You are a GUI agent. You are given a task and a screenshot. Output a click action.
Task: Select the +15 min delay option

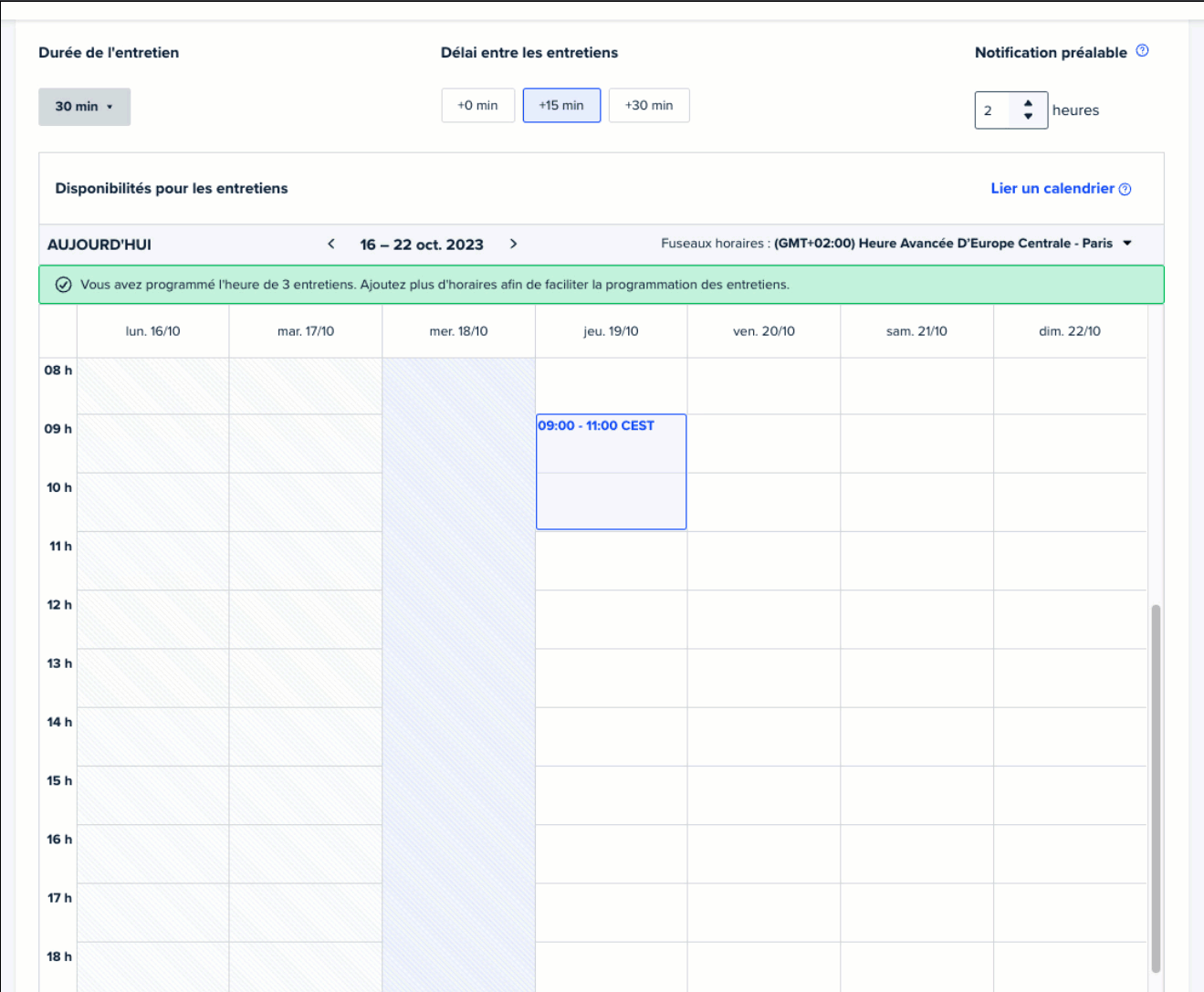[x=561, y=106]
